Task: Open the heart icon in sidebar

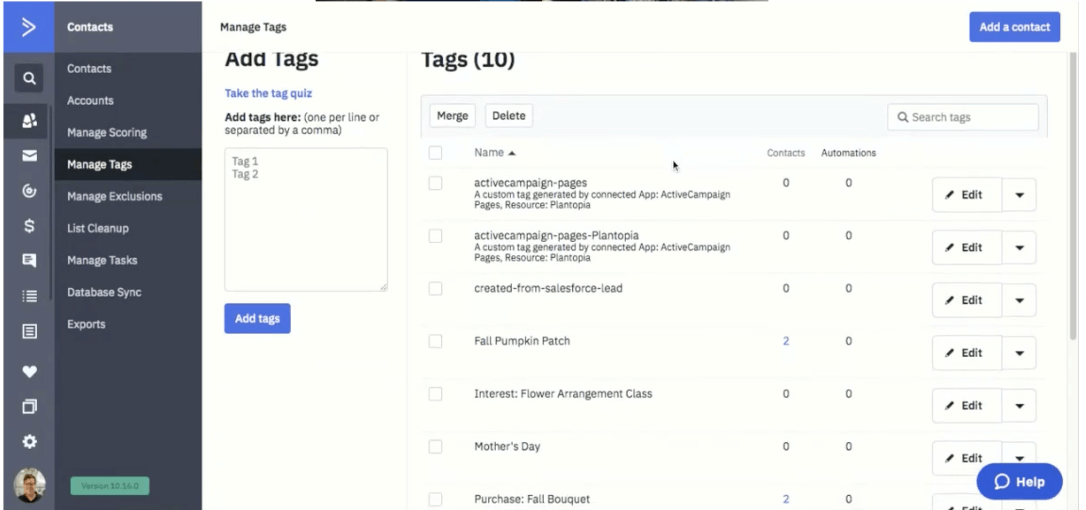Action: pos(30,372)
